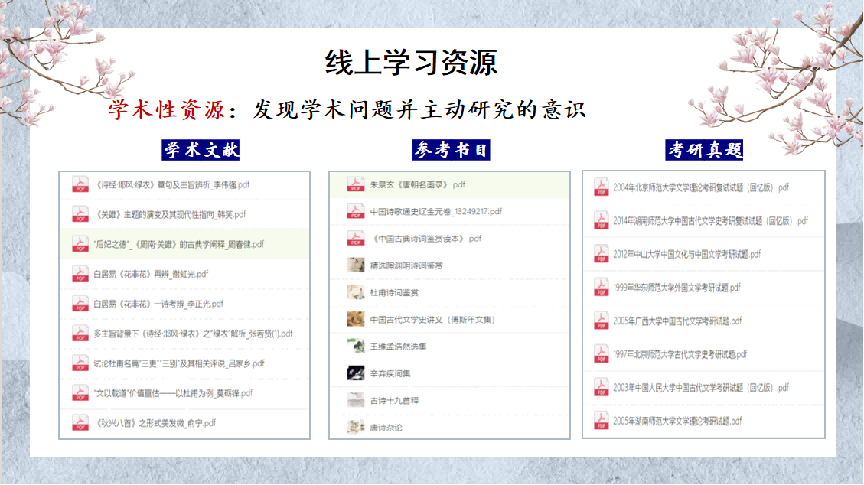
Task: Click PDF icon for 朱景玄《唐朝名画录》
Action: (354, 185)
